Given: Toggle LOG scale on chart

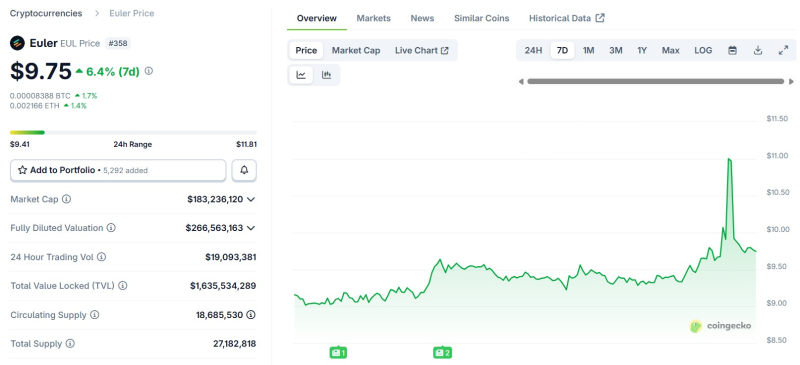Looking at the screenshot, I should [x=703, y=51].
